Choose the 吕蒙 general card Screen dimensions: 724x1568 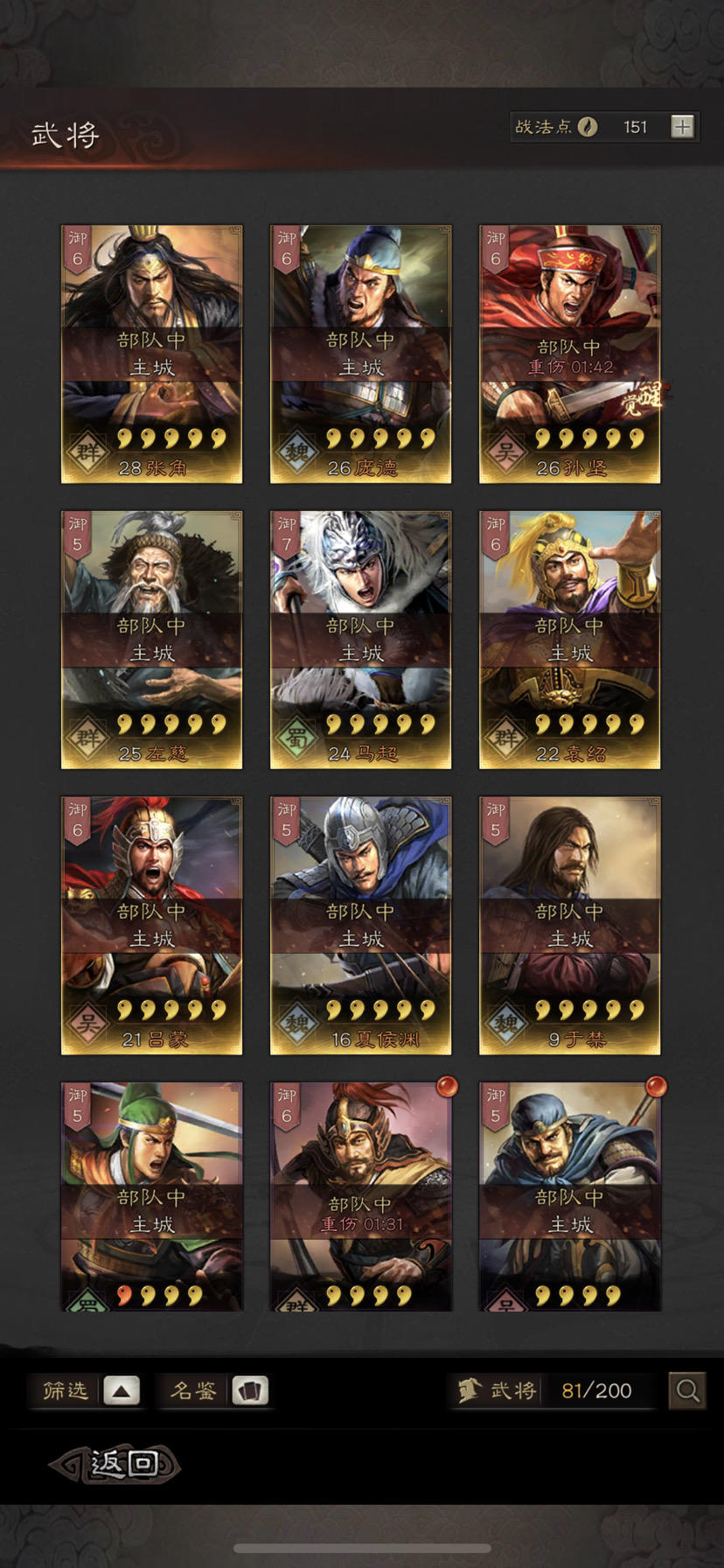(151, 926)
